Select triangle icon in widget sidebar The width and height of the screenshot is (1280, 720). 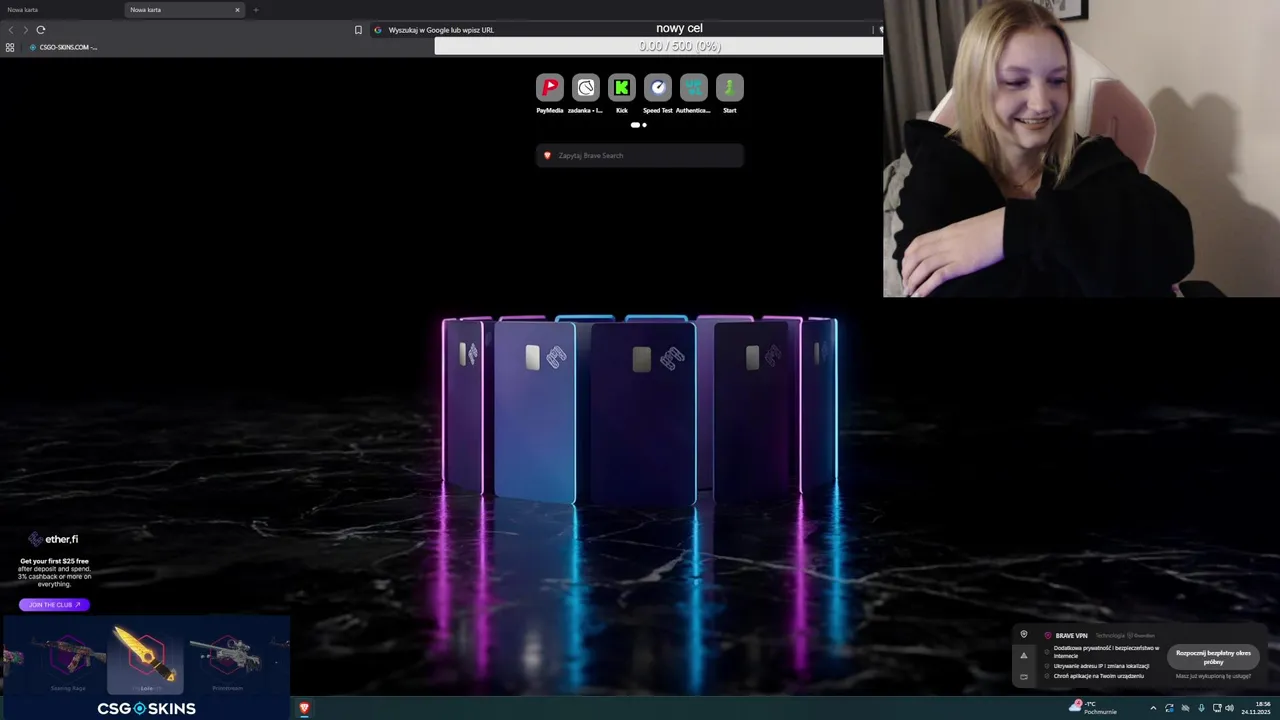click(1023, 655)
